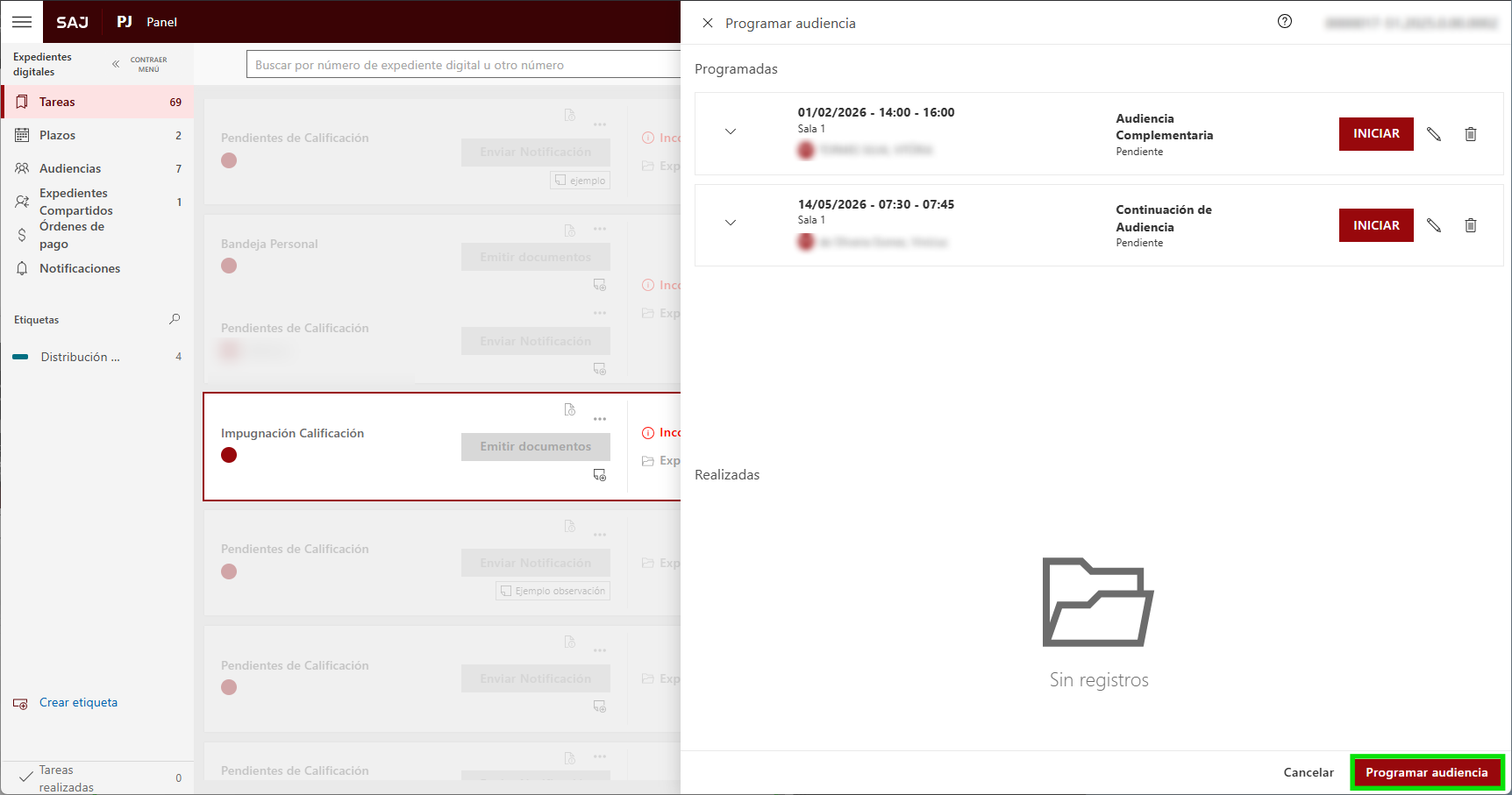
Task: Delete the 14/05/2026 Continuación de Audiencia
Action: pos(1470,225)
